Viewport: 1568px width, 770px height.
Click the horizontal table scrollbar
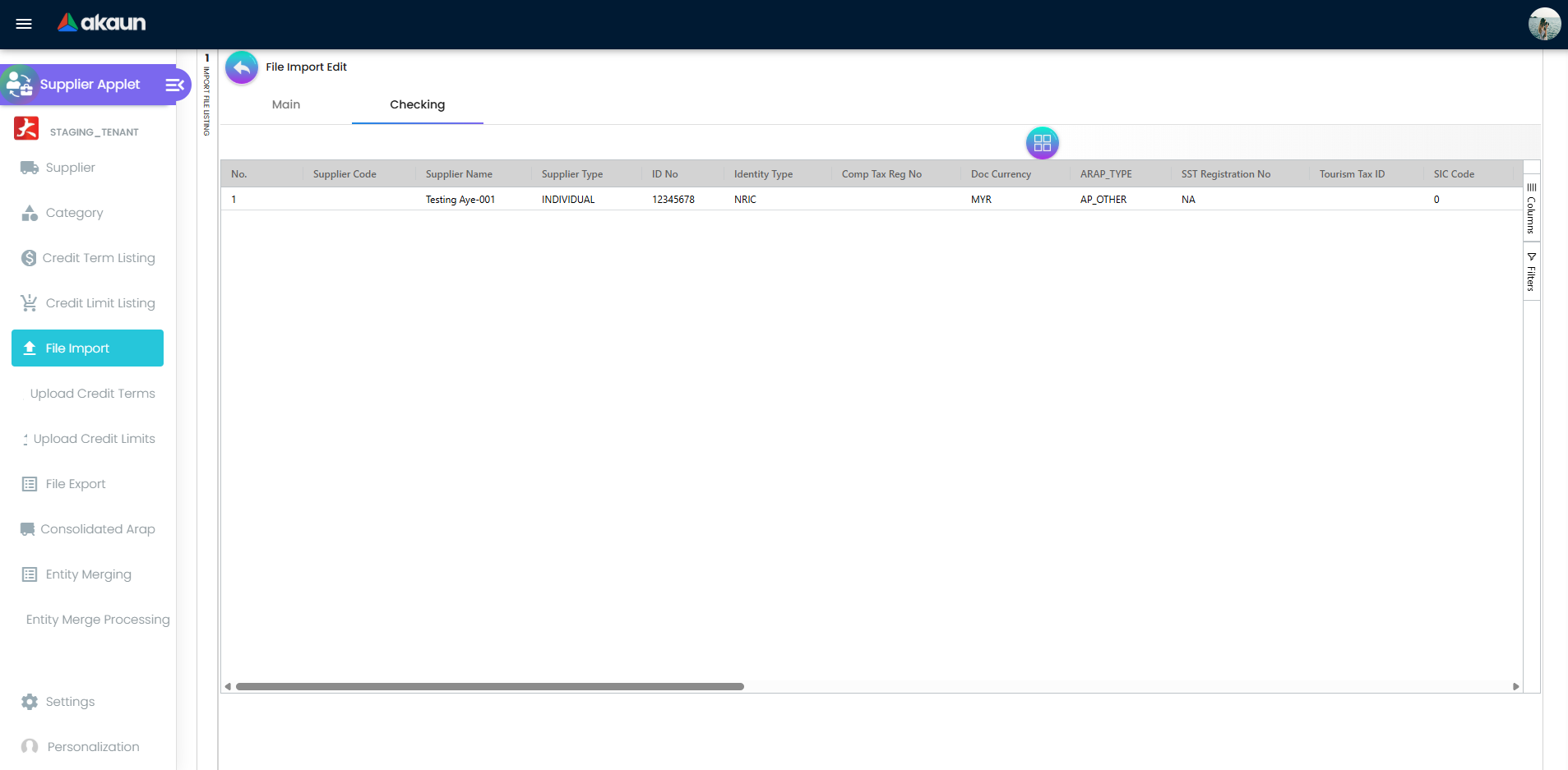coord(489,686)
